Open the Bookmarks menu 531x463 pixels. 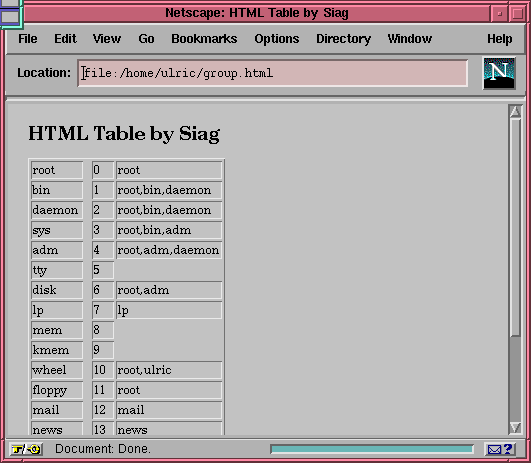[x=204, y=39]
